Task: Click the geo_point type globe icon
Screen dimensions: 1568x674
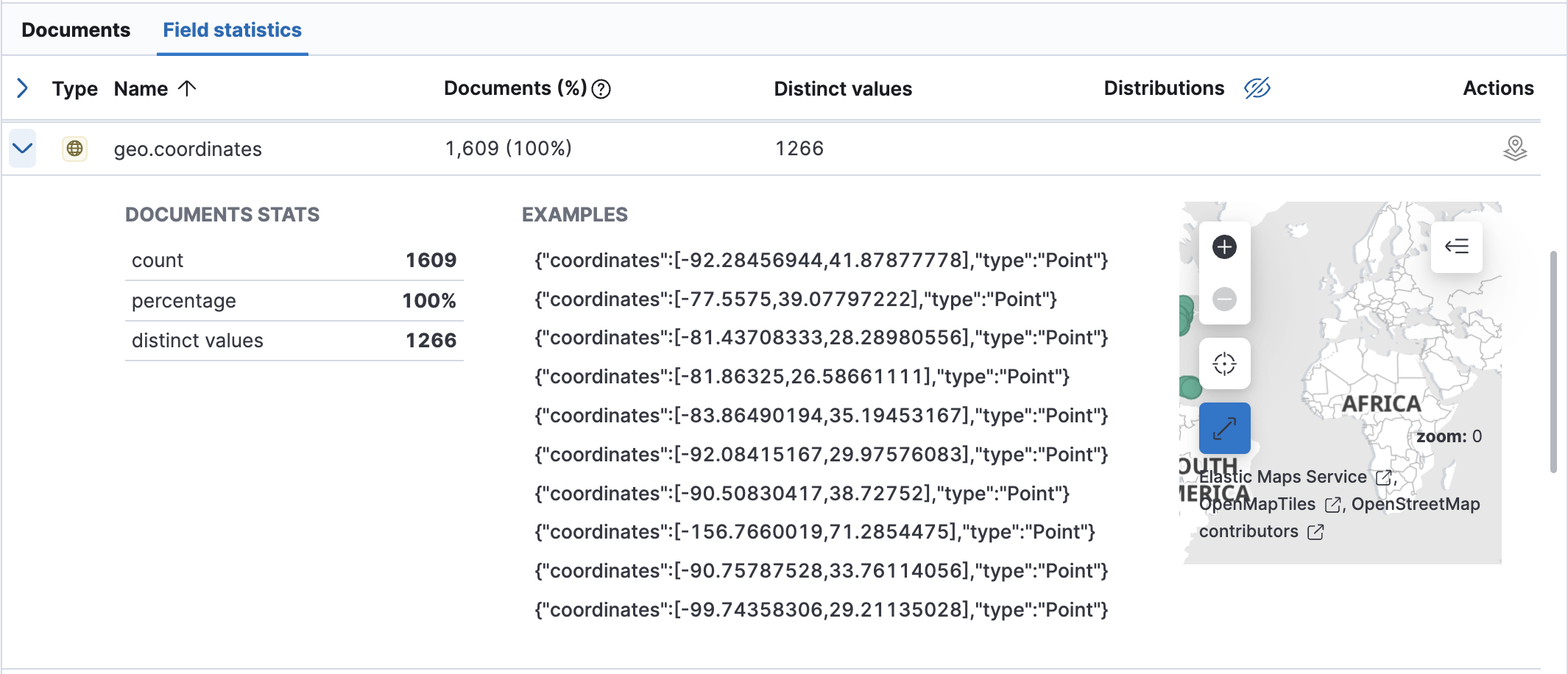Action: (74, 148)
